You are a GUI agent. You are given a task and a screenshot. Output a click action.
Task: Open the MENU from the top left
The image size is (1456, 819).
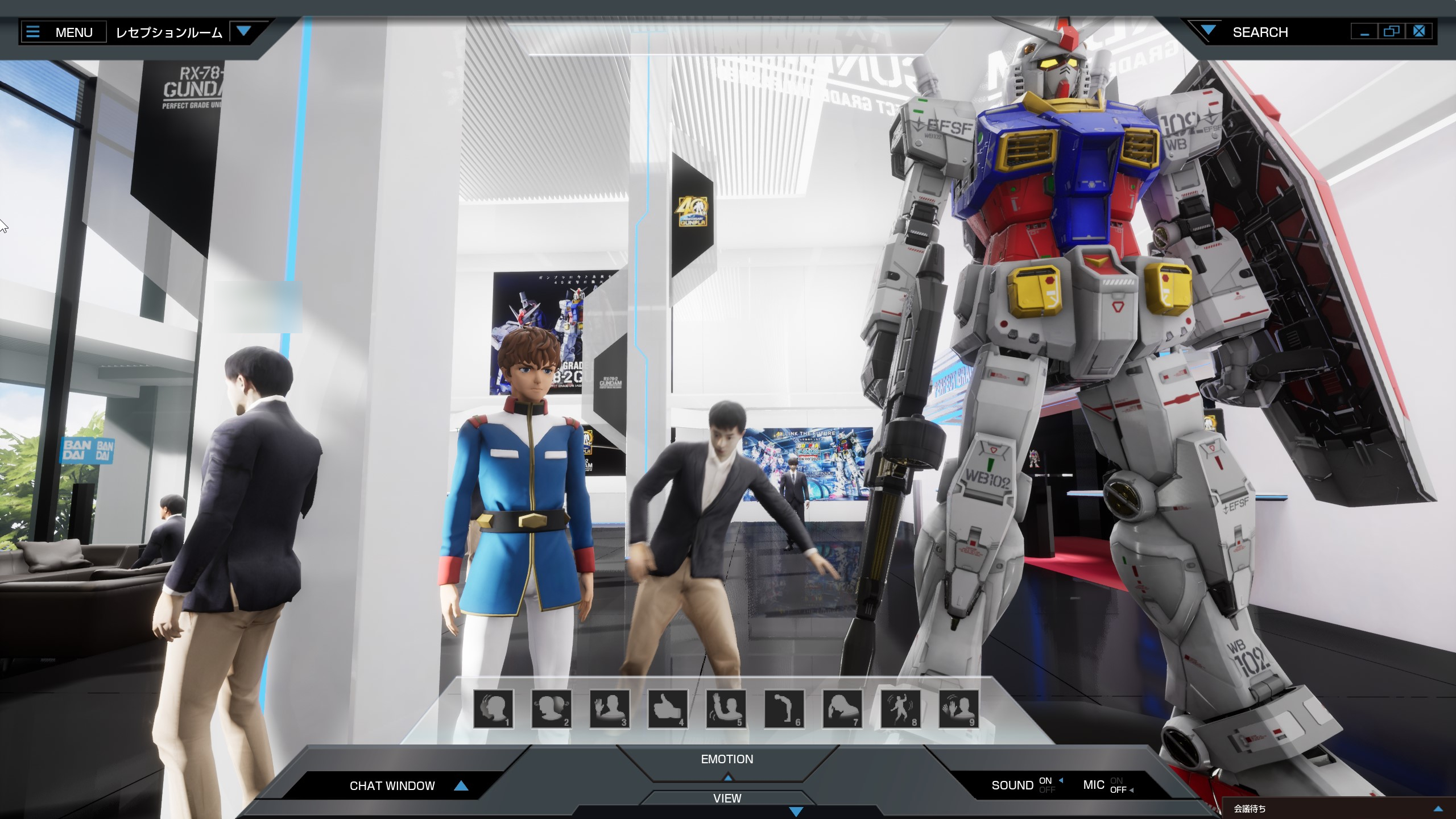(x=73, y=32)
